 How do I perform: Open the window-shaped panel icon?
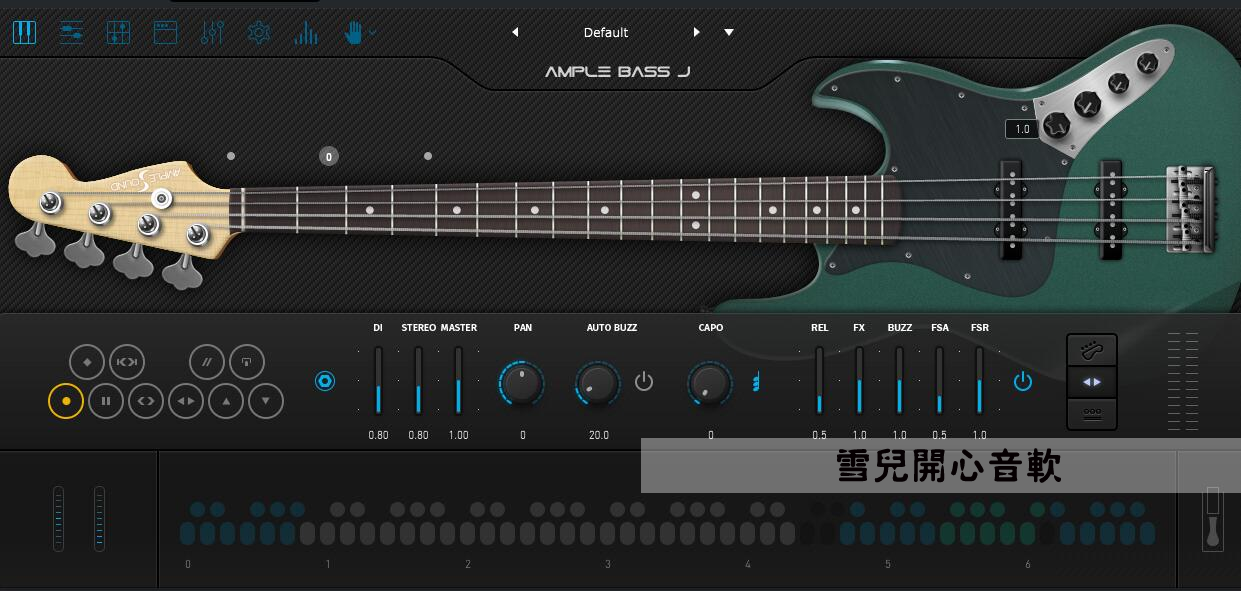(165, 33)
